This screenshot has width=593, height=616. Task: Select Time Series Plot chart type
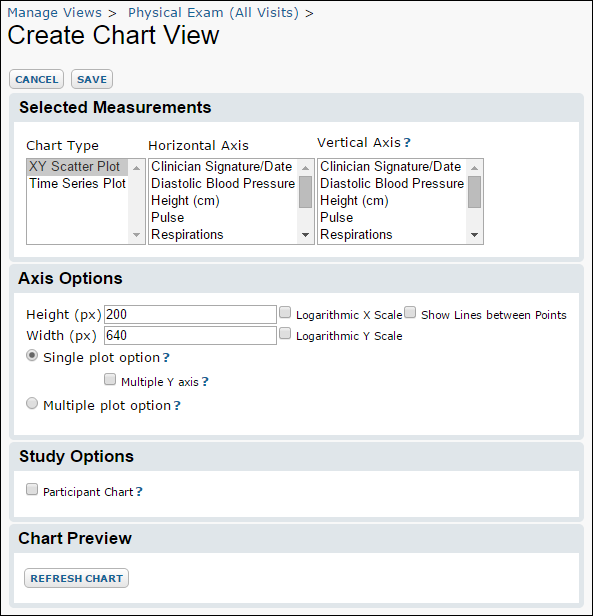click(77, 183)
